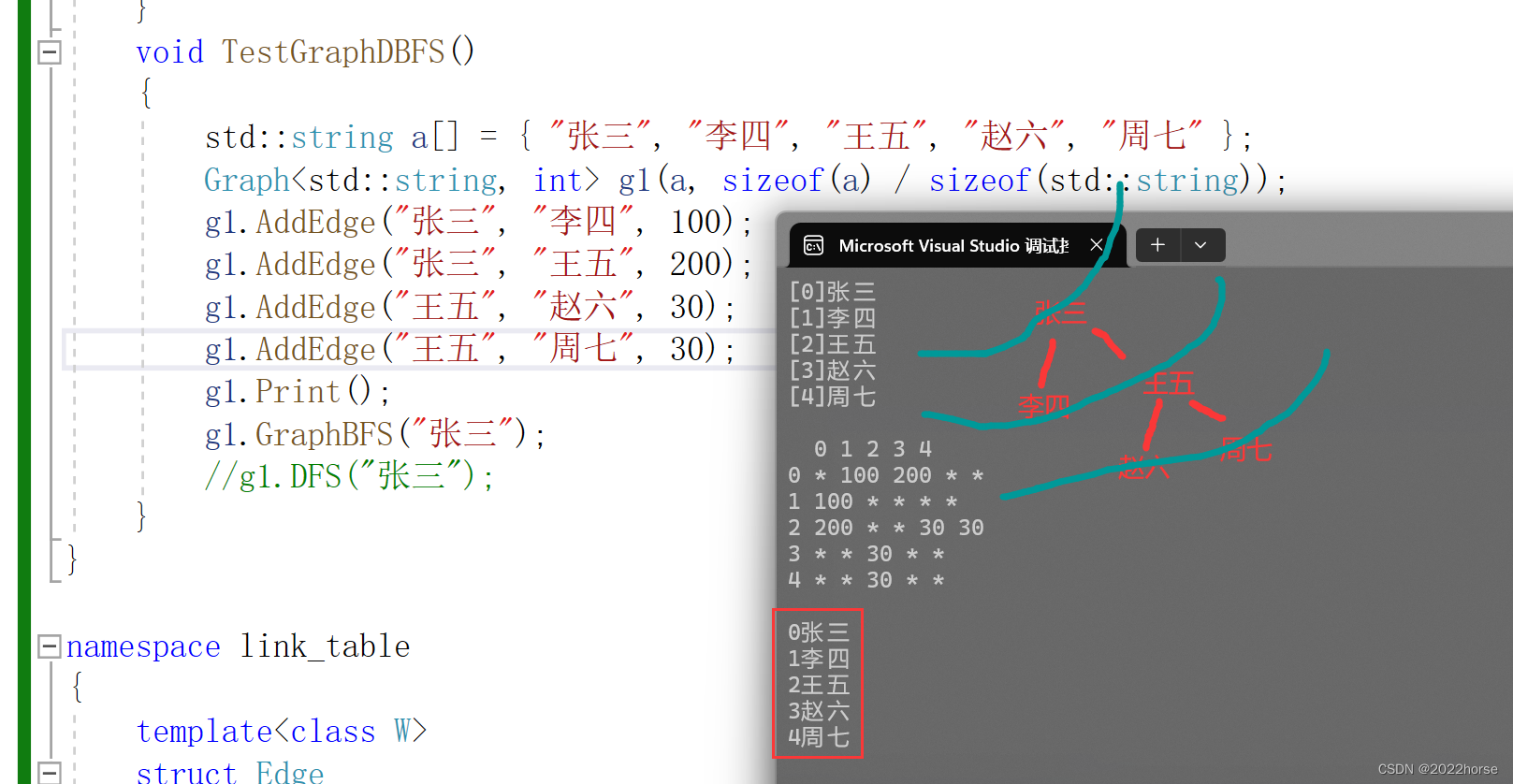Click the commented g1.DFS line
1513x784 pixels.
click(x=349, y=477)
